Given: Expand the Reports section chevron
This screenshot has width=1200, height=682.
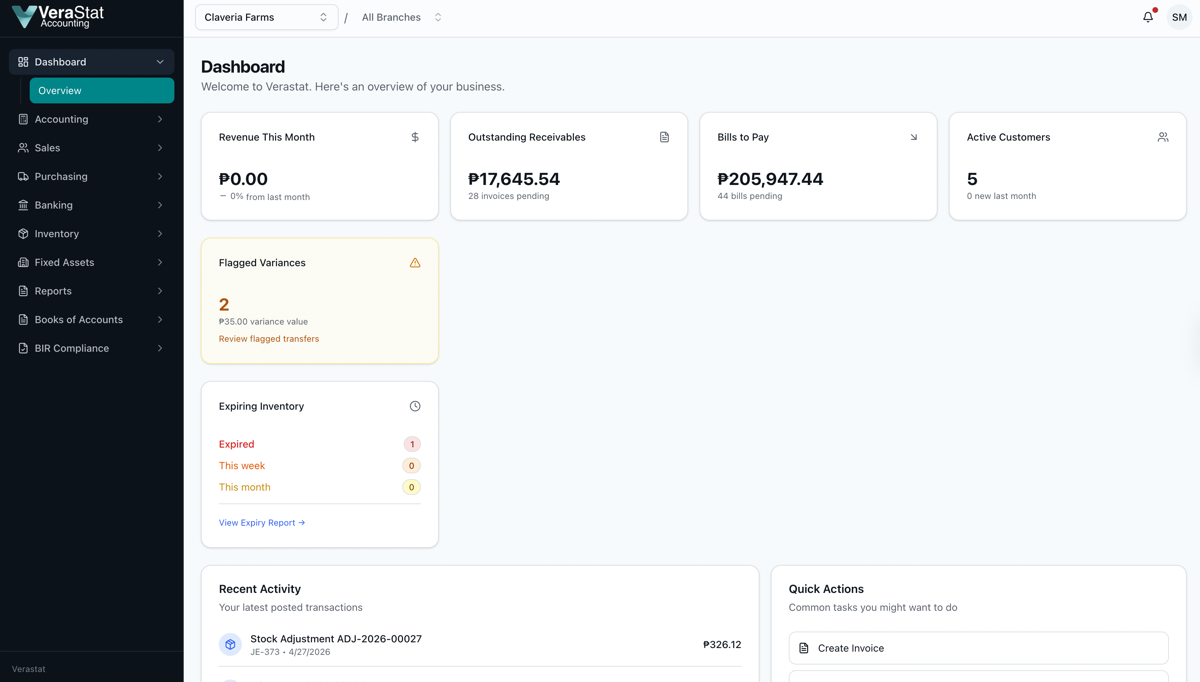Looking at the screenshot, I should pos(160,291).
